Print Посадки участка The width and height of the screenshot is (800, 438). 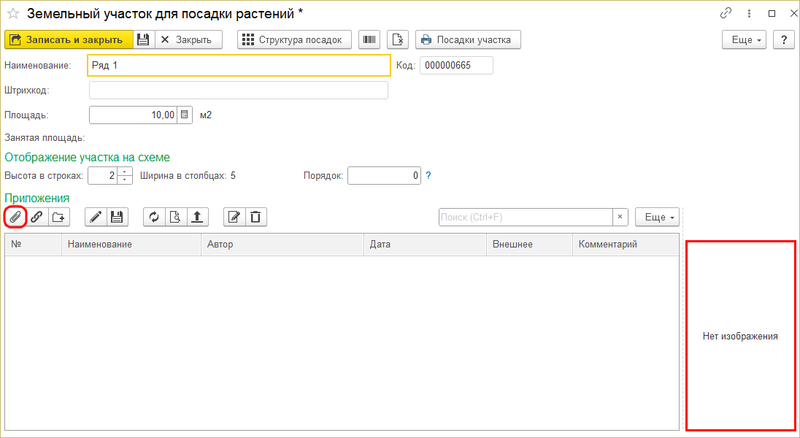click(468, 40)
